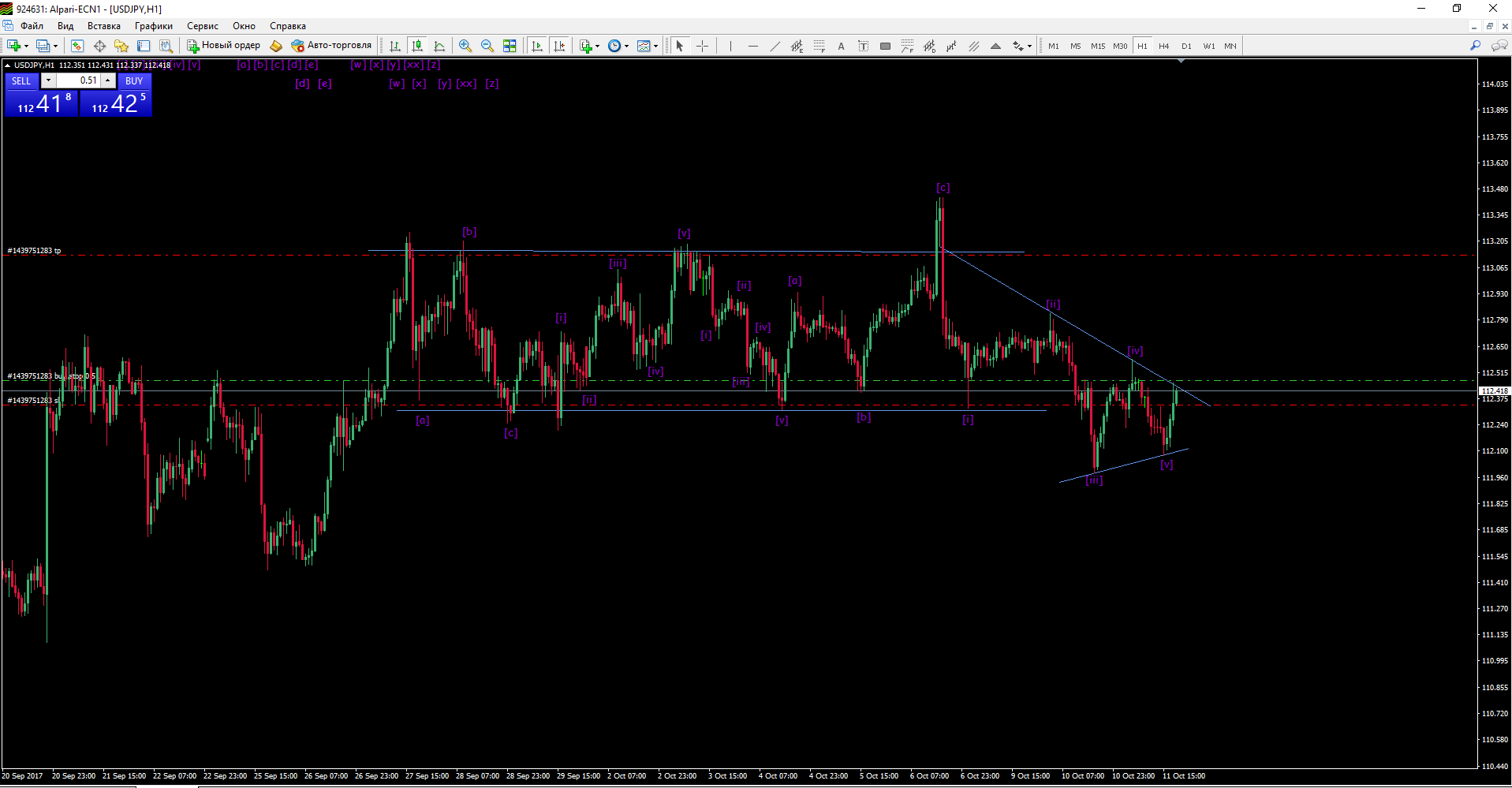Click the Новый ордер button
Viewport: 1512px width, 788px height.
(223, 46)
